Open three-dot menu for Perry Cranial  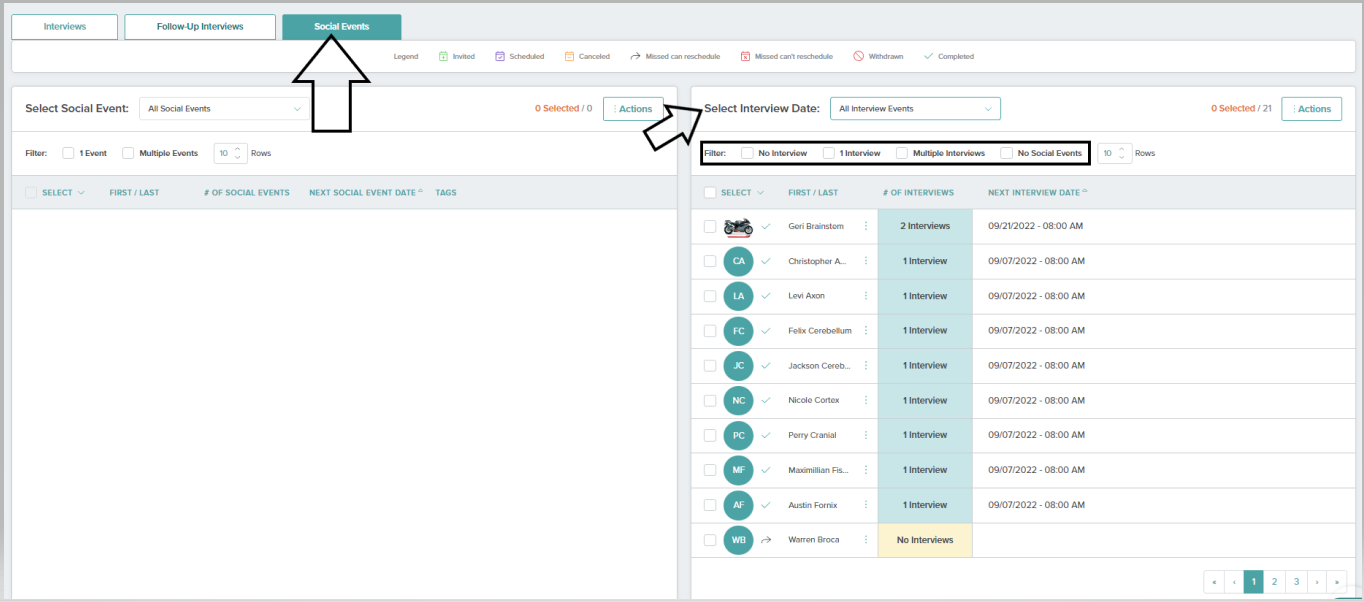[x=866, y=435]
